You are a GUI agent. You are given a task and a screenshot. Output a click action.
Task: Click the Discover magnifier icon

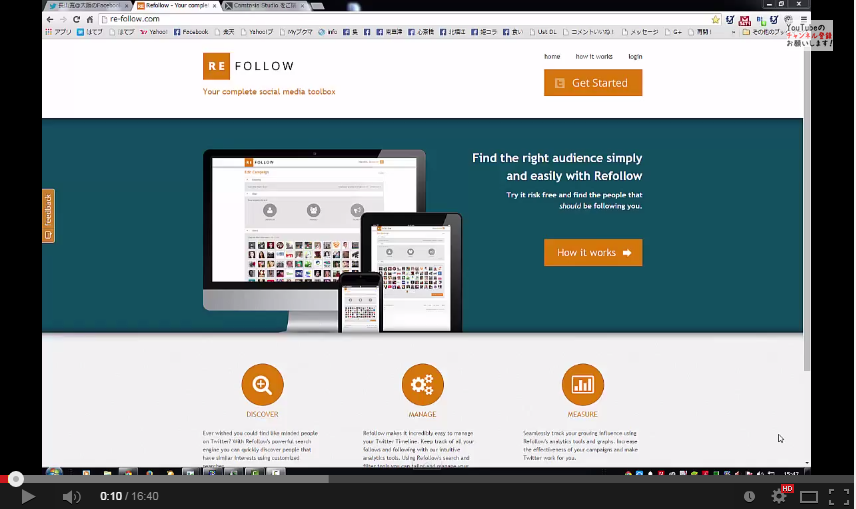262,385
